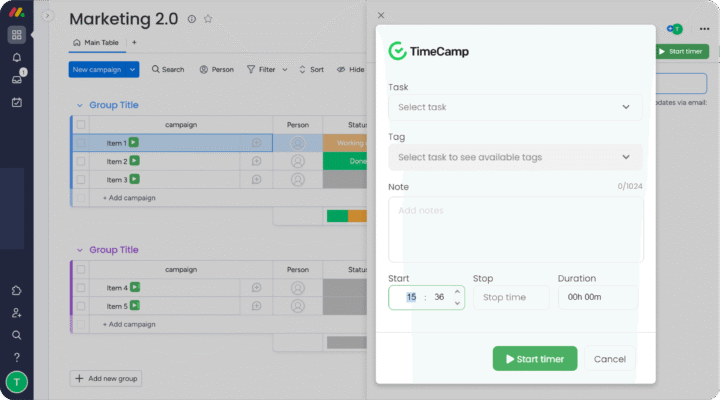Show board info next to Marketing 2.0
The image size is (720, 400).
(192, 19)
